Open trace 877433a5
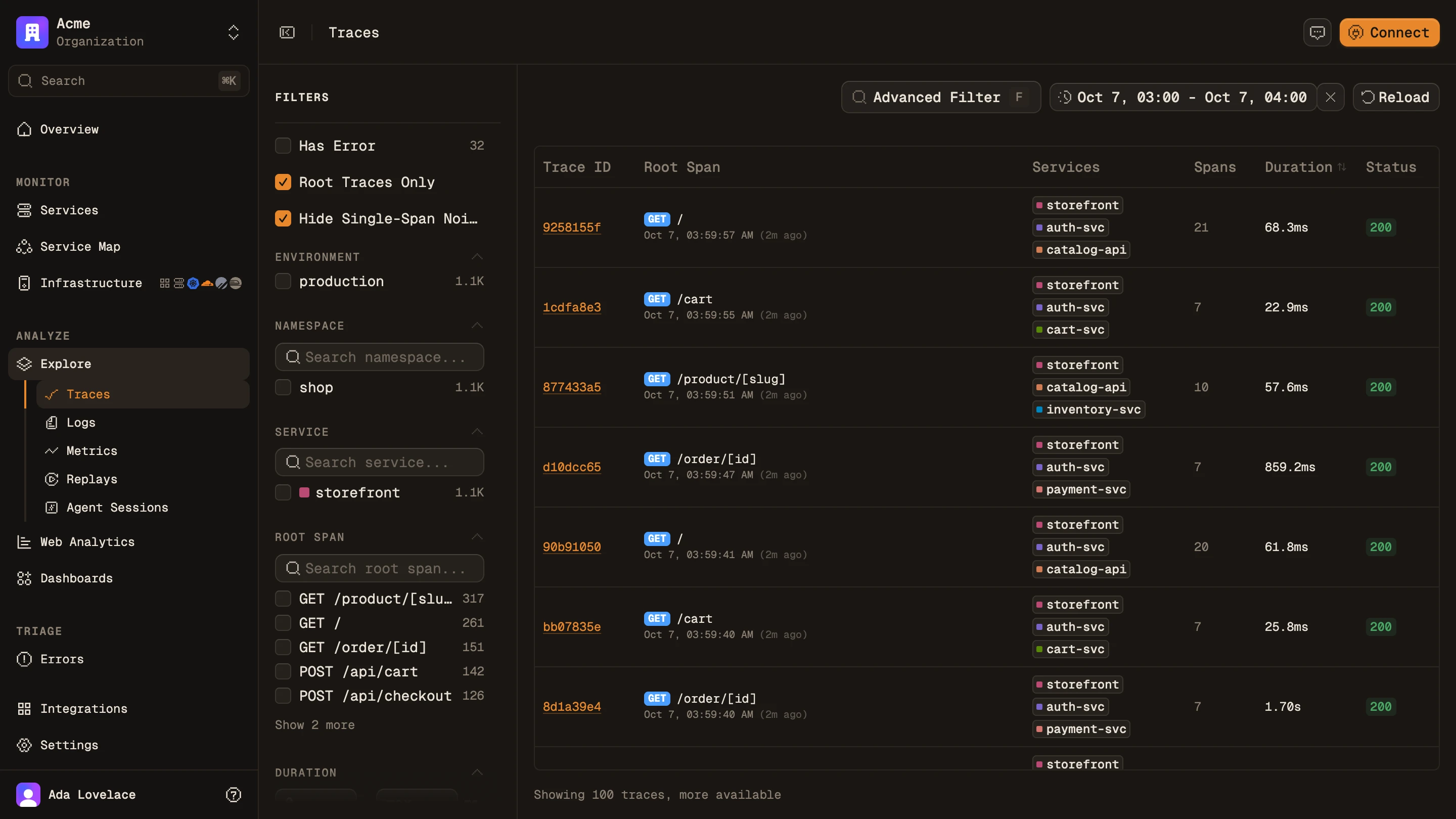 pos(571,387)
